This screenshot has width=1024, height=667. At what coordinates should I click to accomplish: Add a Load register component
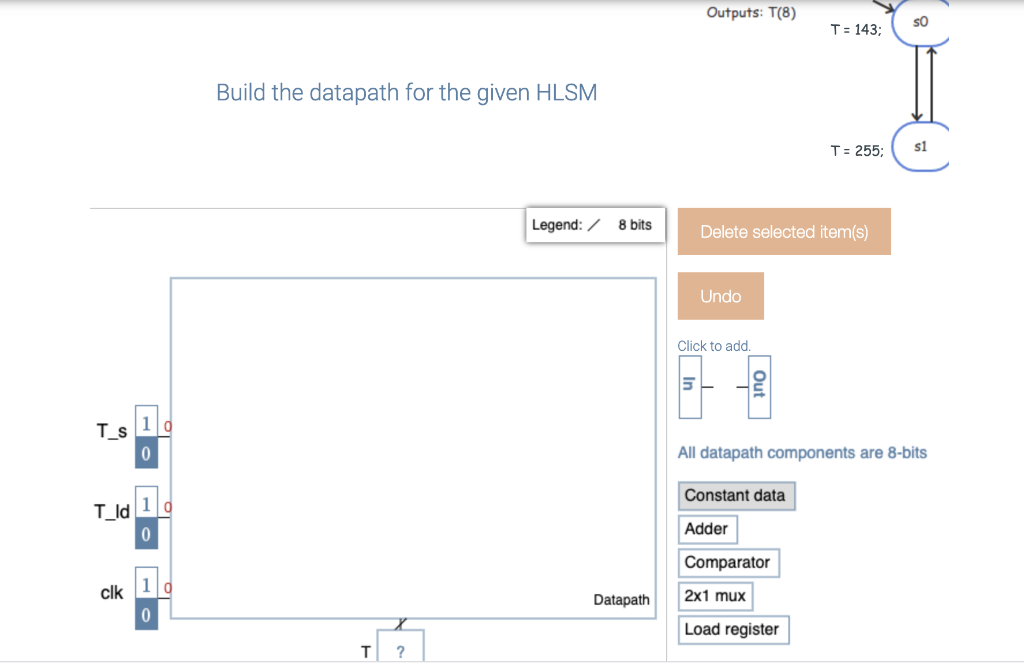click(x=734, y=629)
